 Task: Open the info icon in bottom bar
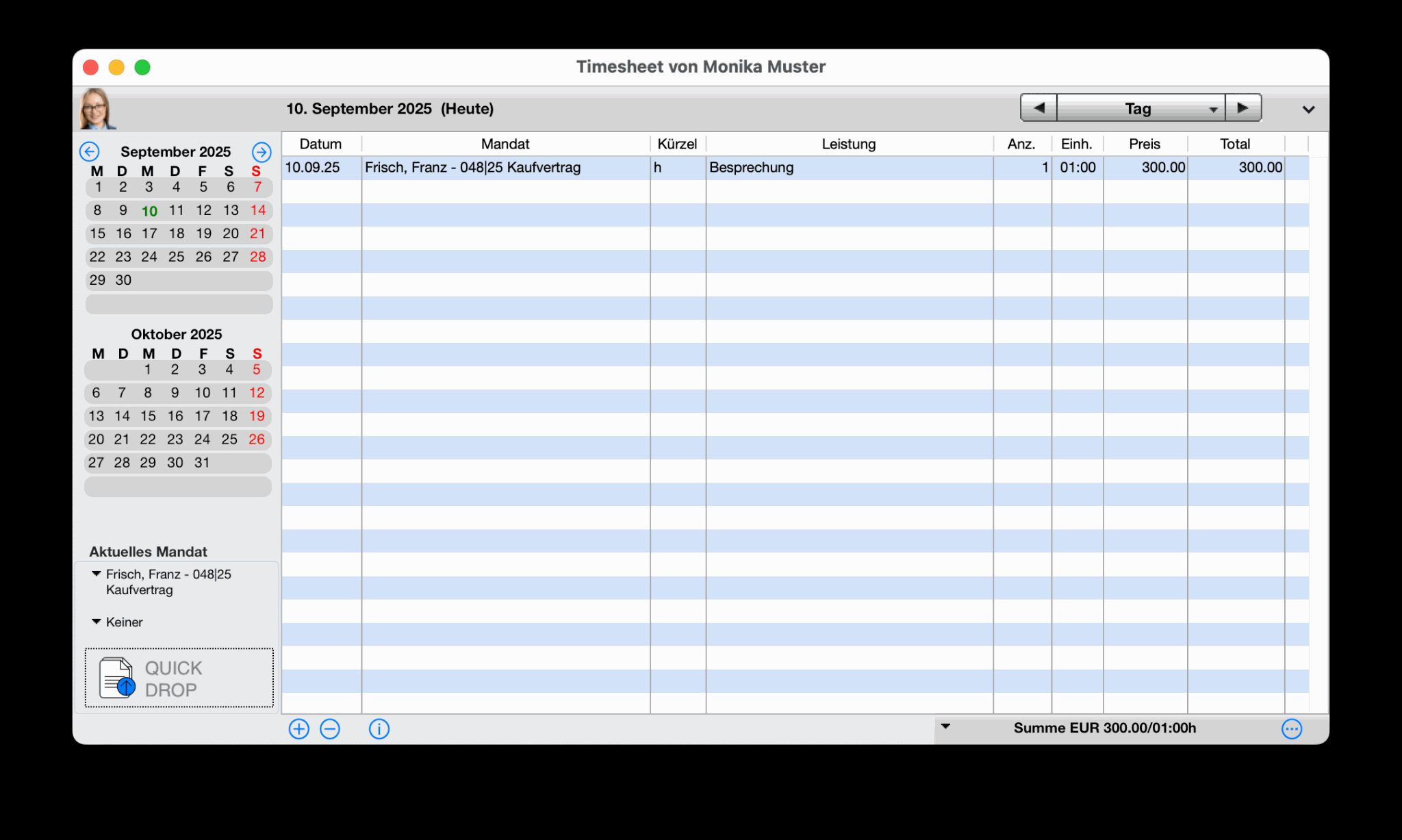click(x=379, y=729)
